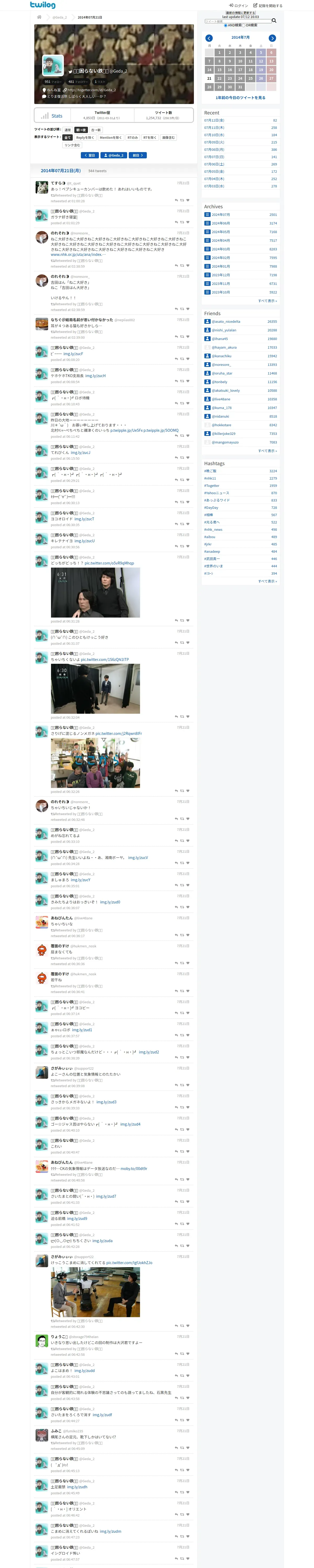
Task: Click the search magnifier icon
Action: [274, 21]
